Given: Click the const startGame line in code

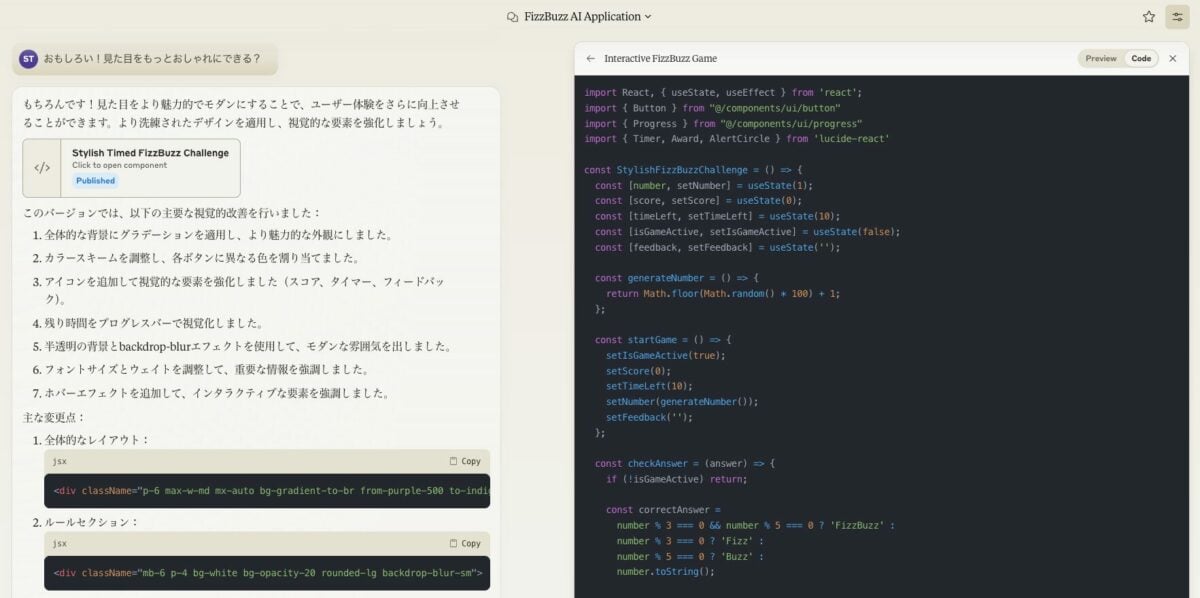Looking at the screenshot, I should click(663, 339).
